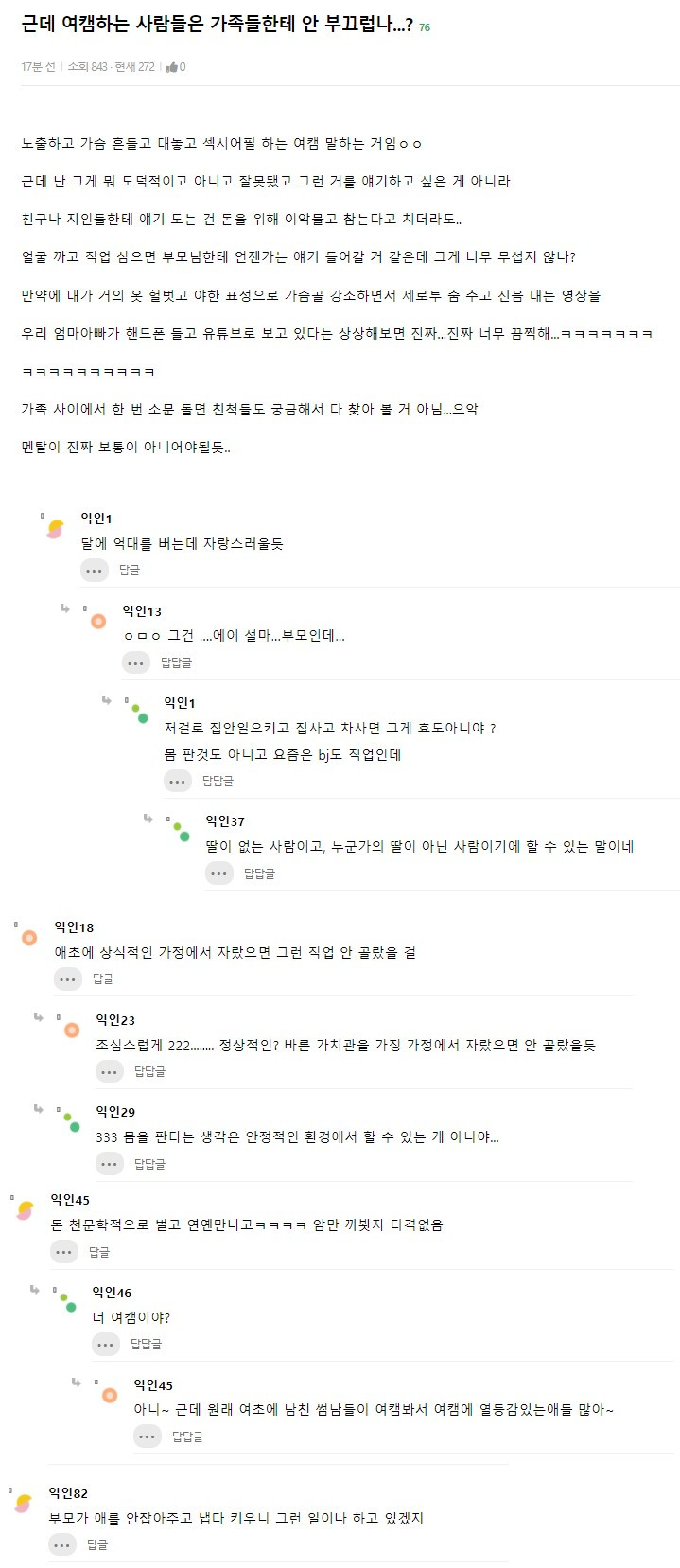The width and height of the screenshot is (680, 1568).
Task: Click 익인29's green dots avatar
Action: click(x=71, y=1122)
